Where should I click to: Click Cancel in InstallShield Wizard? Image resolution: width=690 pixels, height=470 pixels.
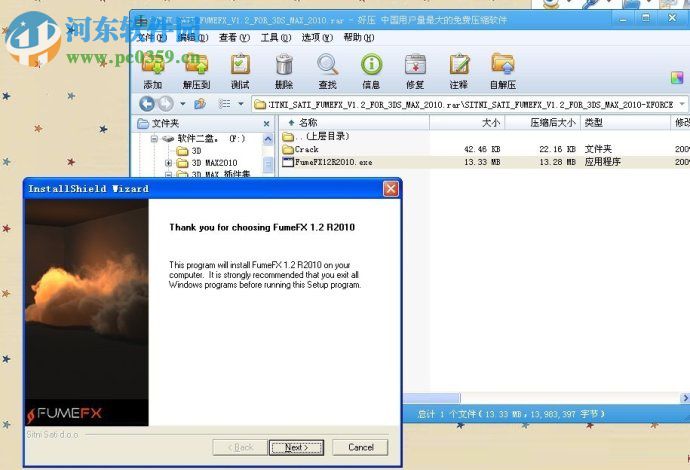click(360, 448)
